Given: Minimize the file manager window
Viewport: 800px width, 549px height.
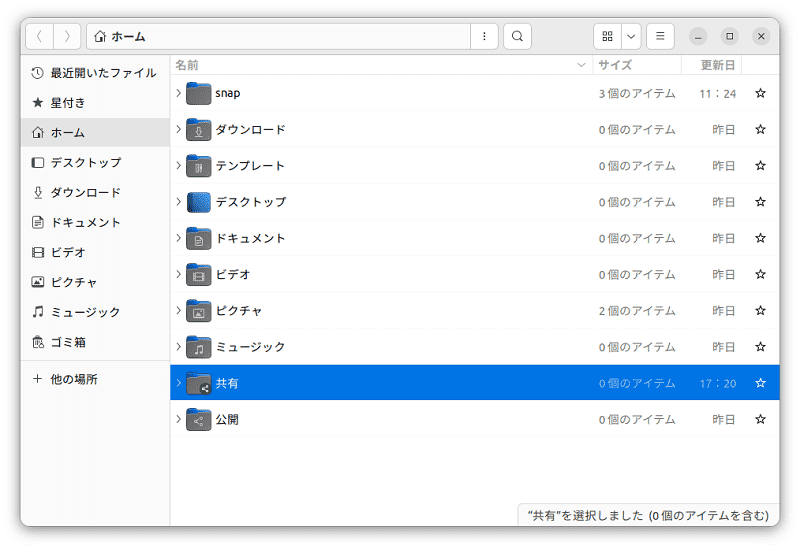Looking at the screenshot, I should (x=698, y=37).
